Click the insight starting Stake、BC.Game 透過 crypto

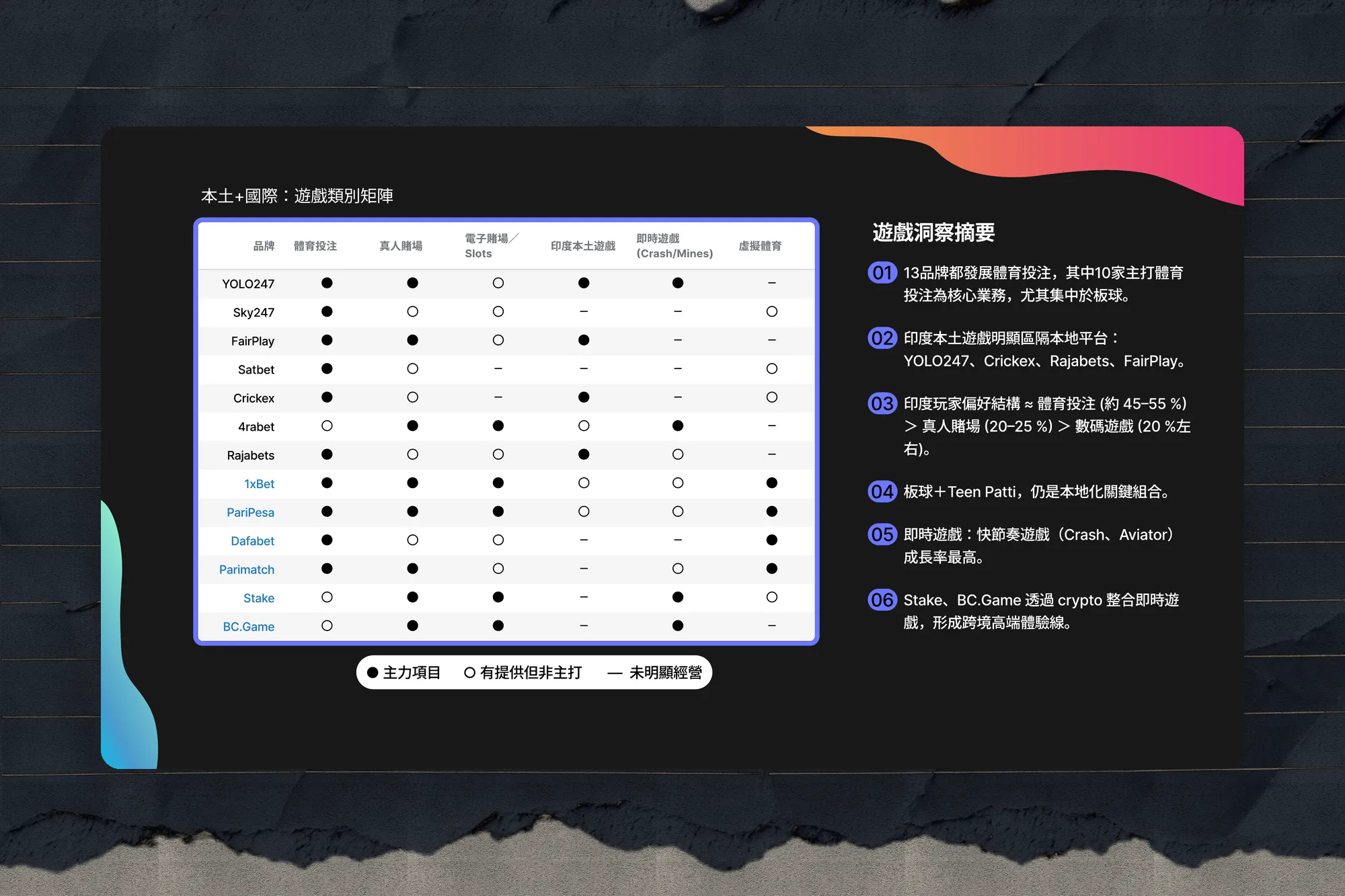(1042, 611)
